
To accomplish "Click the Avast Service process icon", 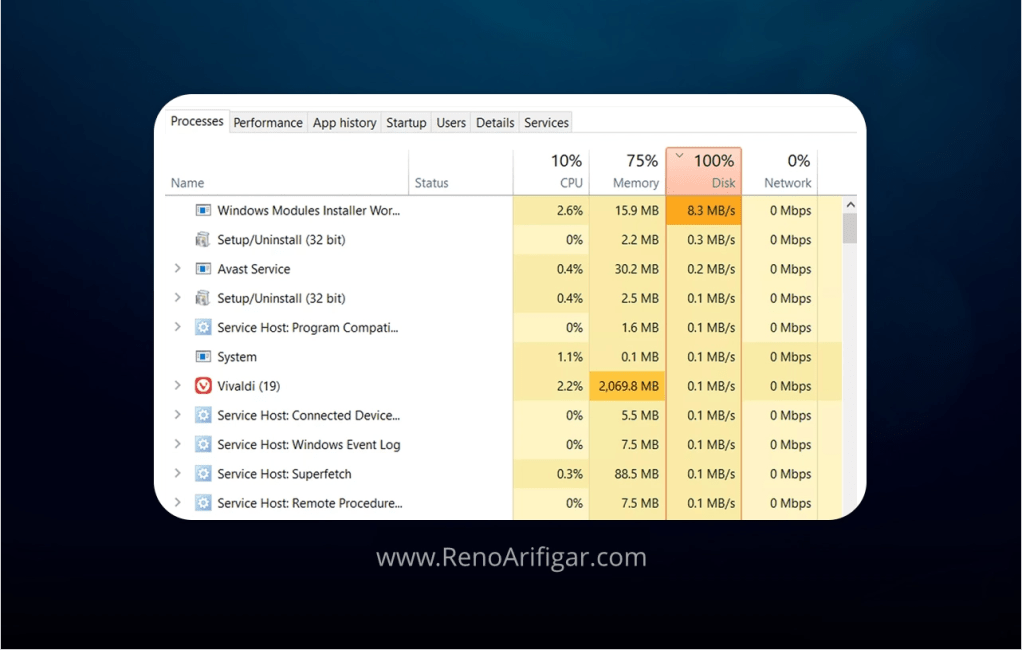I will point(204,268).
